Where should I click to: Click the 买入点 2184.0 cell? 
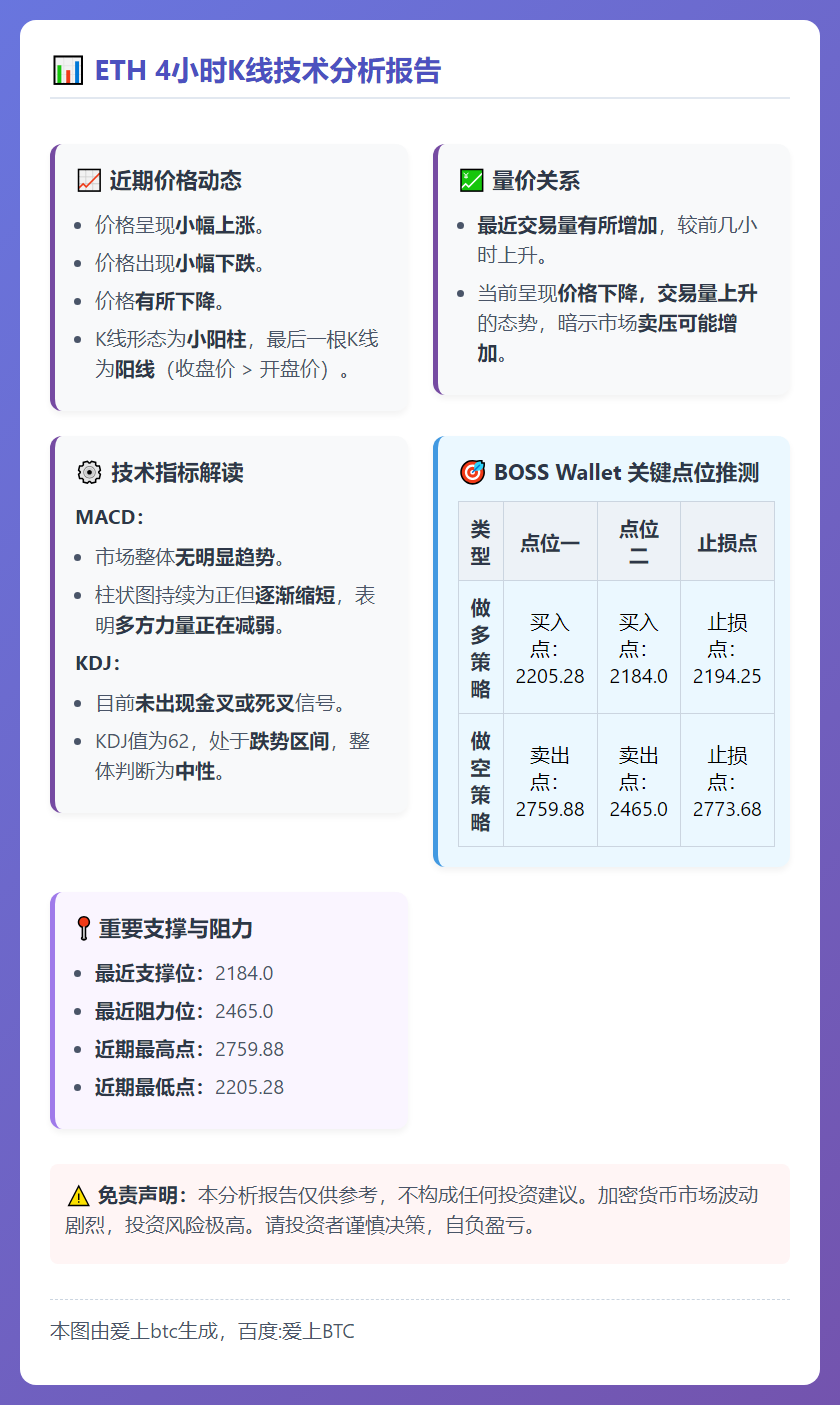click(639, 648)
